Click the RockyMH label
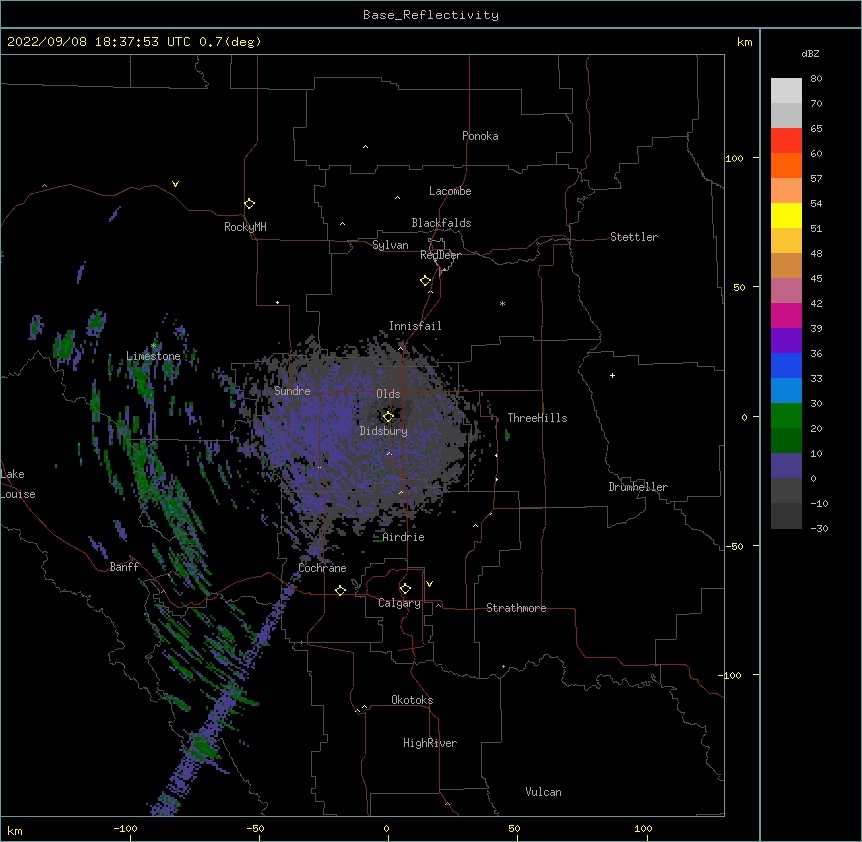 (x=245, y=227)
